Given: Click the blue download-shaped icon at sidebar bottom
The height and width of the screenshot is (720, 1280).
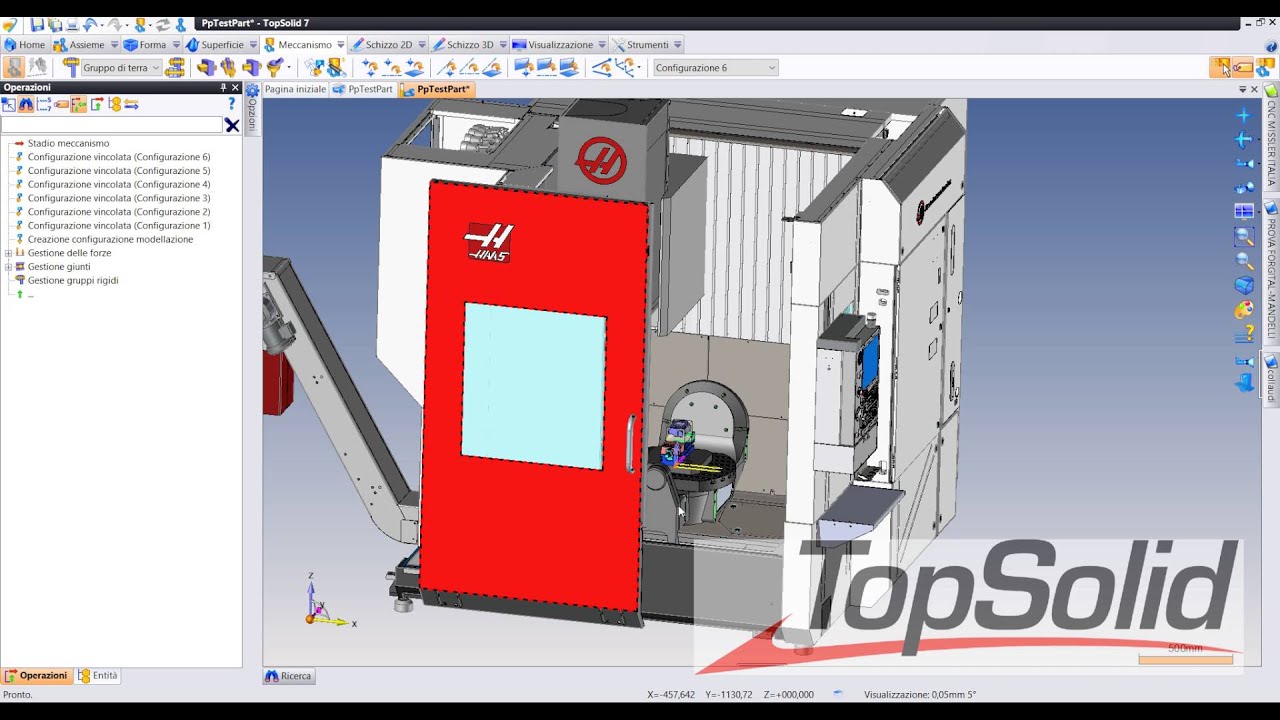Looking at the screenshot, I should pos(1244,384).
